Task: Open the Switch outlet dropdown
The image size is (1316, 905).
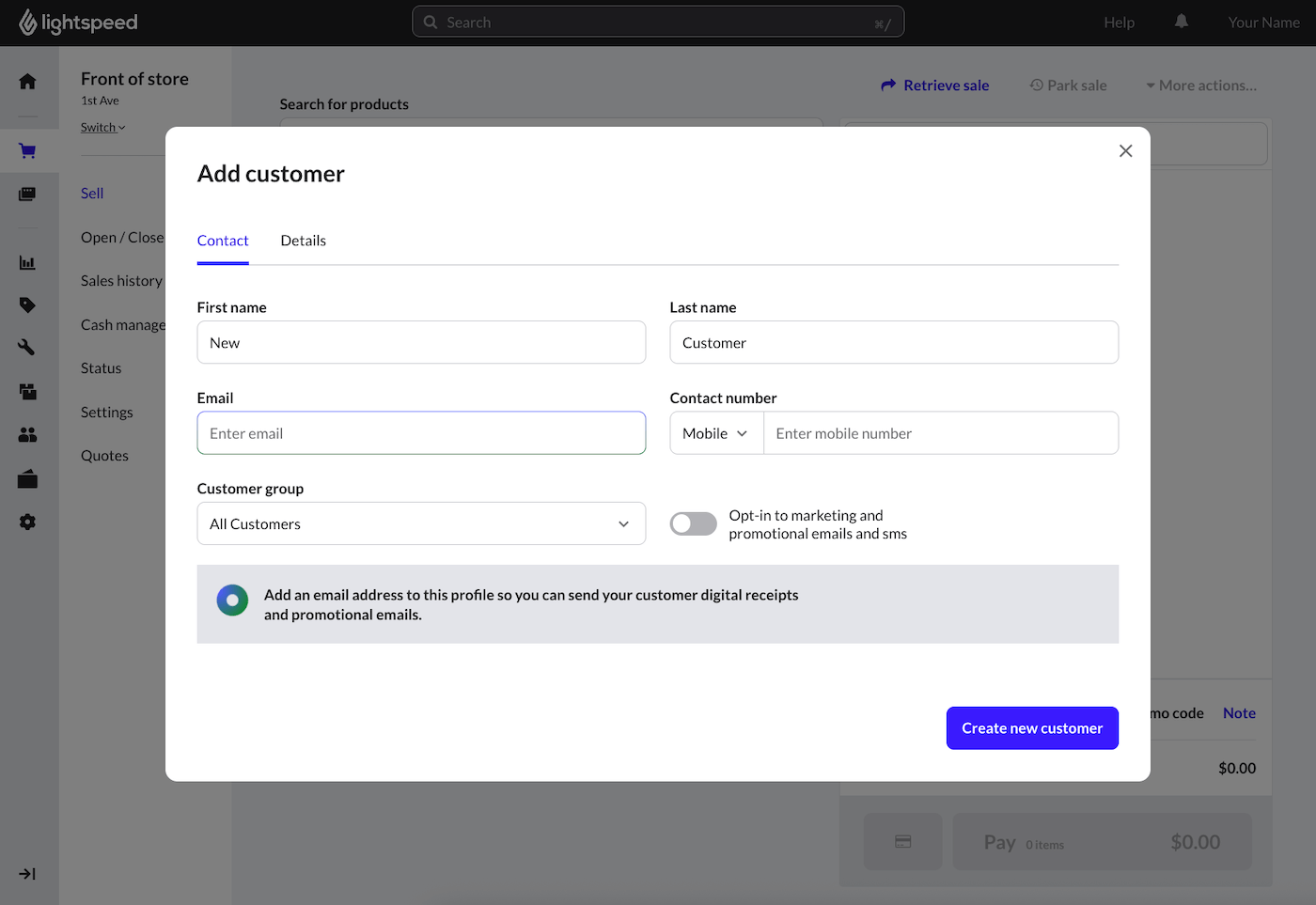Action: [102, 128]
